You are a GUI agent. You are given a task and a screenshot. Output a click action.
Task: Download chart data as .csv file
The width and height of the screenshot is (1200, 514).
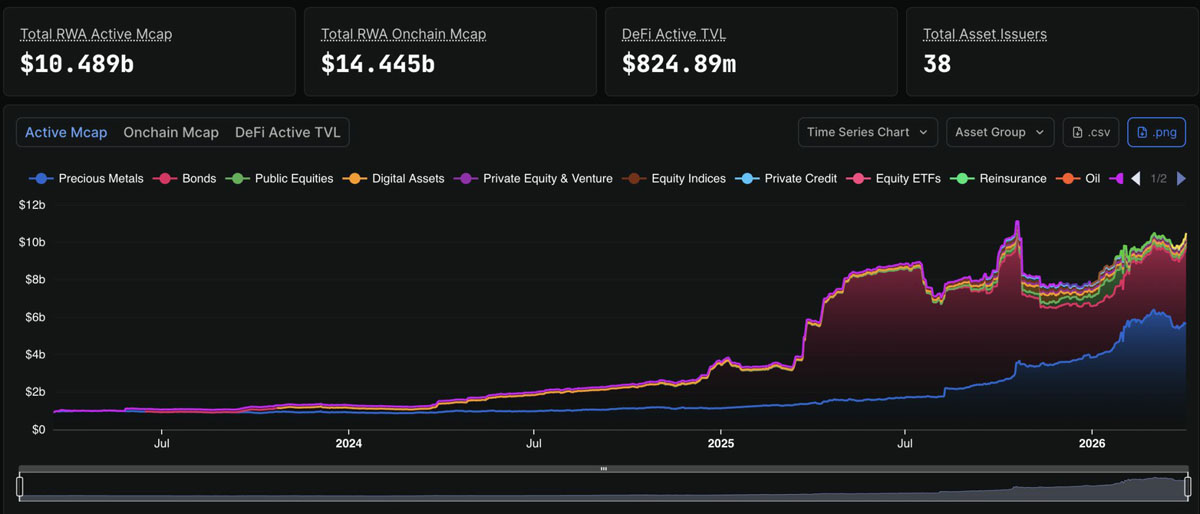1090,132
